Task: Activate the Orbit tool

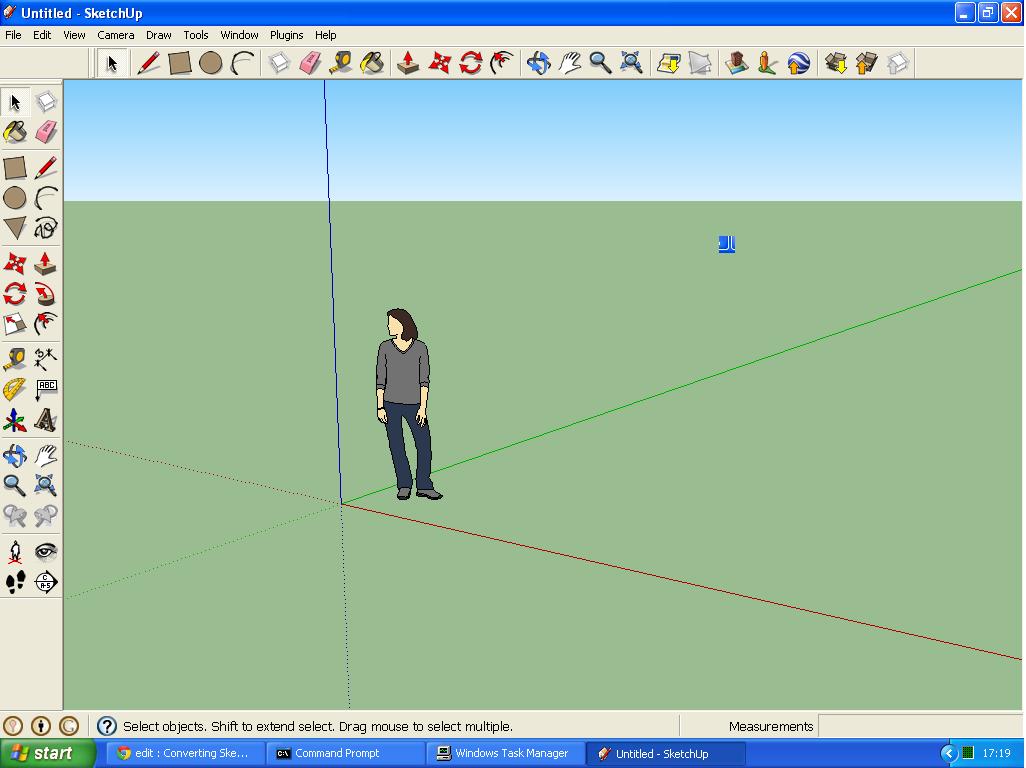Action: point(538,62)
